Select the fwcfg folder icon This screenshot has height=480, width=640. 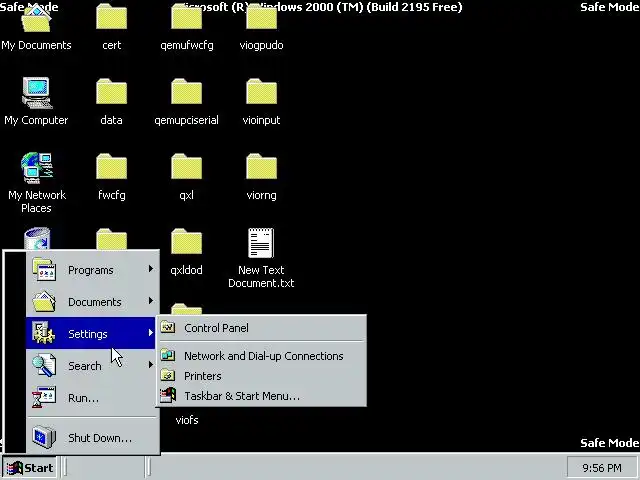click(x=111, y=167)
